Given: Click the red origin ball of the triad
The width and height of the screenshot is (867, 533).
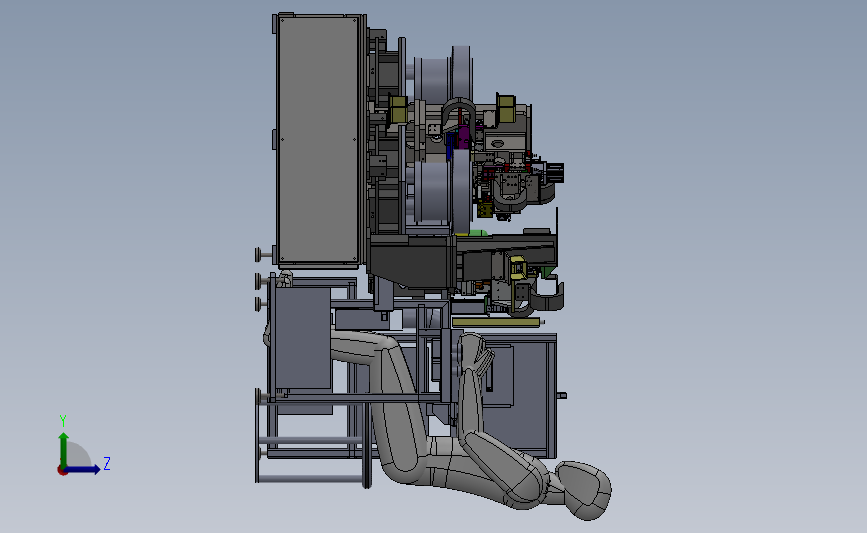Looking at the screenshot, I should pyautogui.click(x=62, y=471).
